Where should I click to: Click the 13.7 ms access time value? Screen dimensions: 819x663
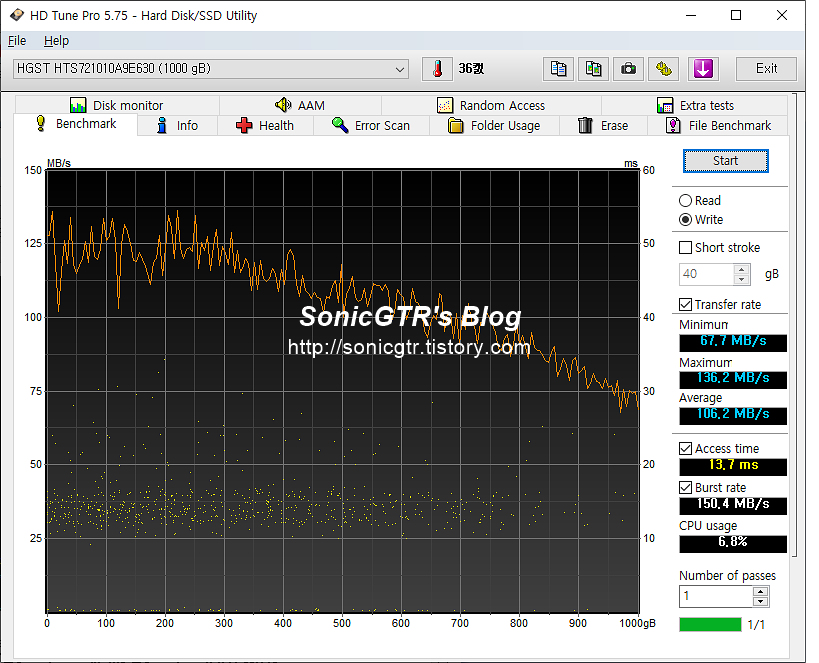733,466
